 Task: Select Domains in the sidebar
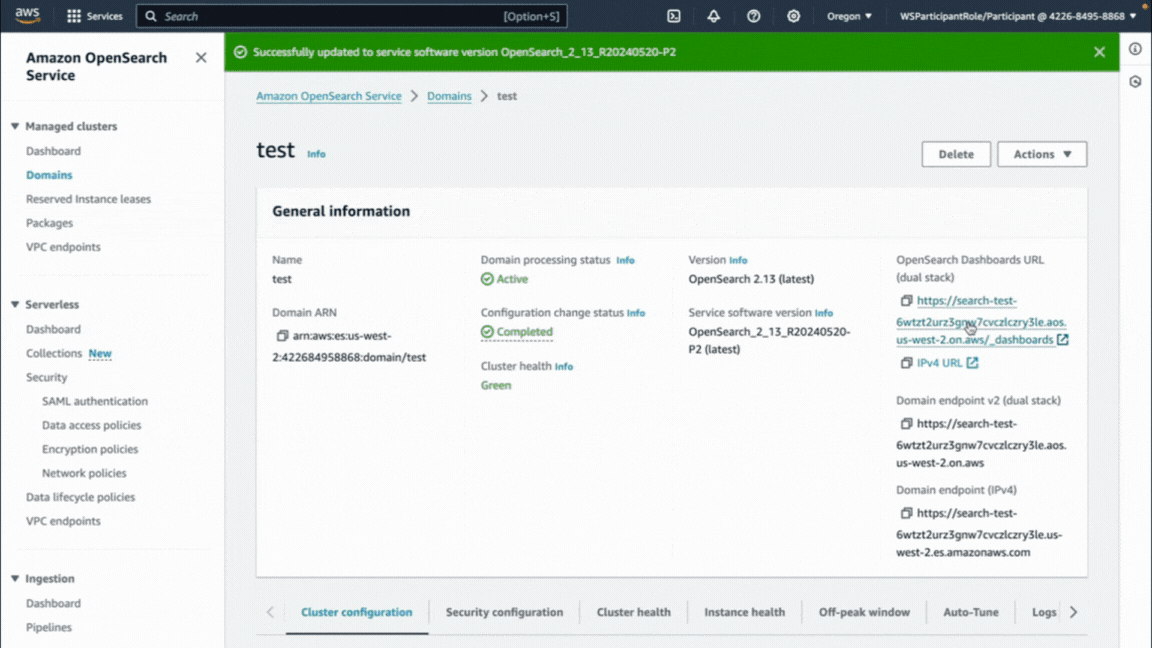[x=49, y=175]
